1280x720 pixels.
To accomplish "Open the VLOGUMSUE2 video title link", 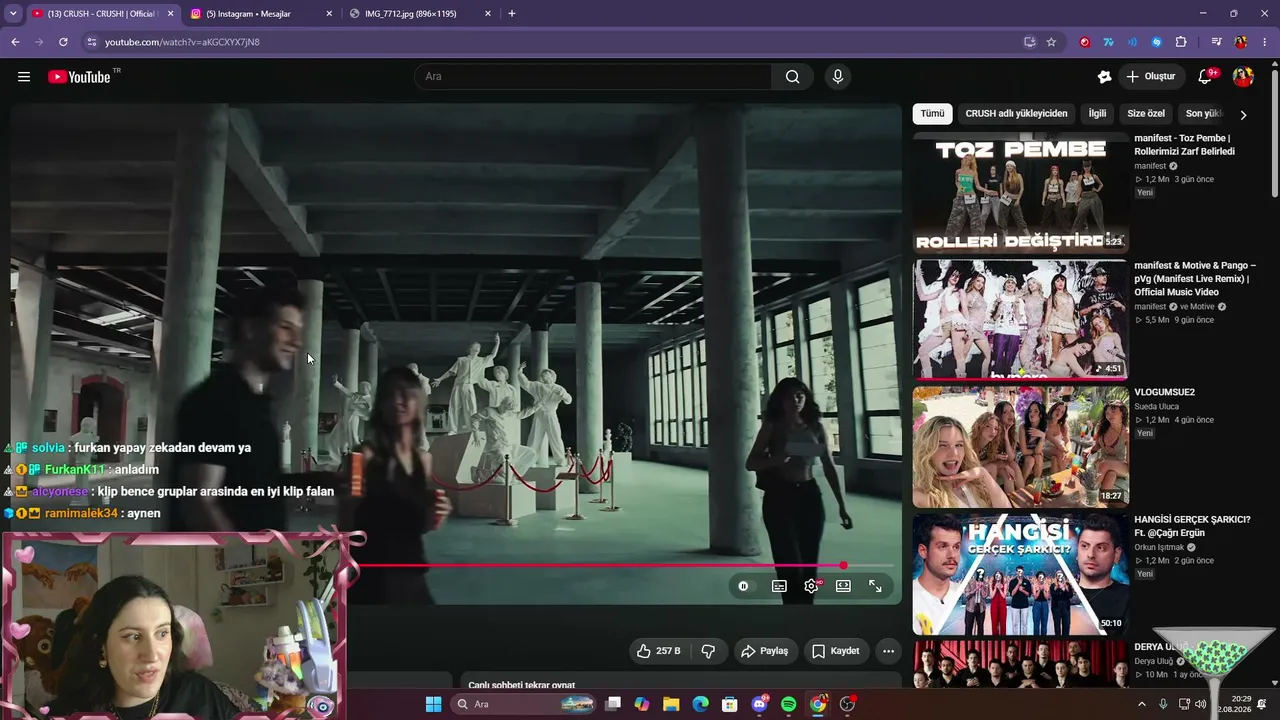I will (1164, 392).
